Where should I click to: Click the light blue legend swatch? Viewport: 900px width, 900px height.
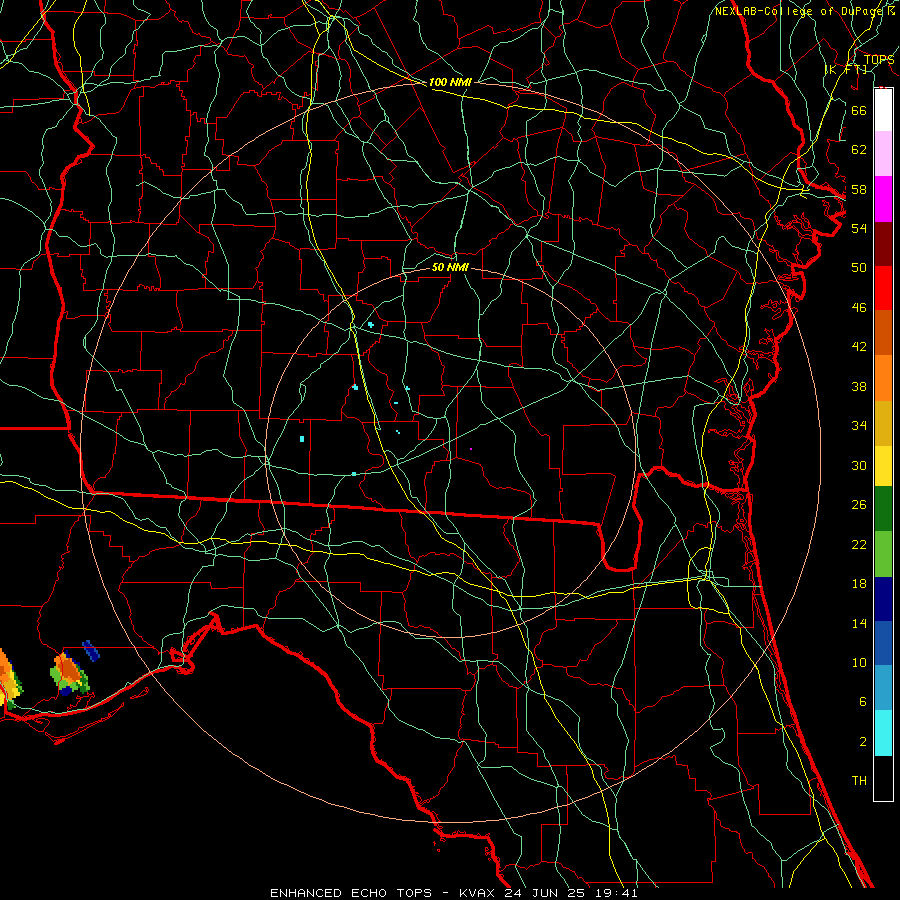tap(883, 688)
